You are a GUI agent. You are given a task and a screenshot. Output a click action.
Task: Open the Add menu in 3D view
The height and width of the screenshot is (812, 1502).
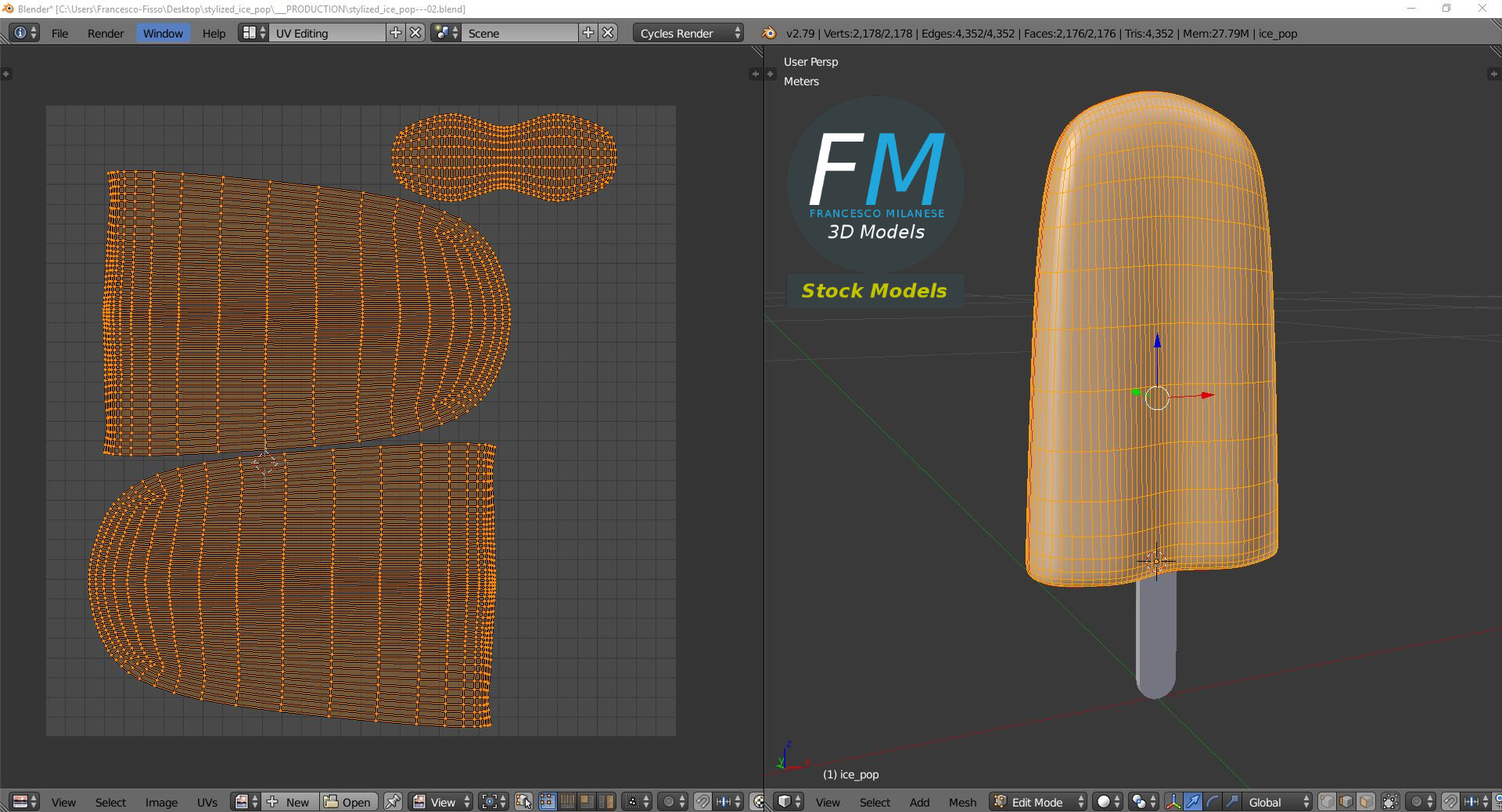click(919, 802)
